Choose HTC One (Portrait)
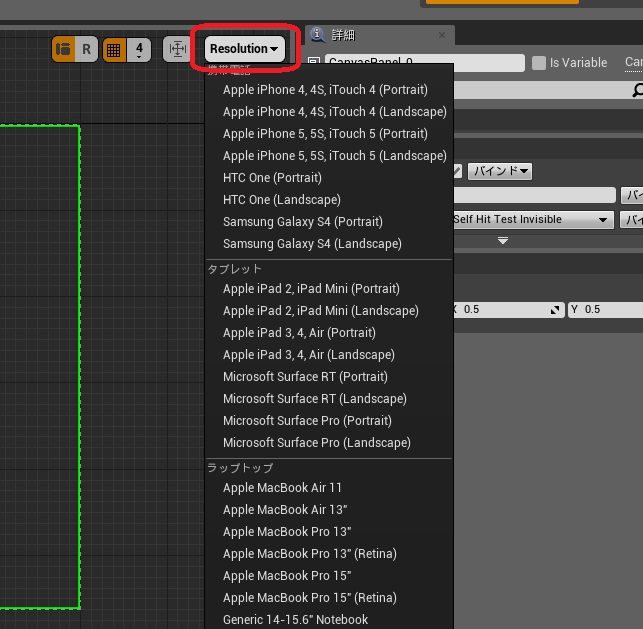The height and width of the screenshot is (629, 643). 329,178
